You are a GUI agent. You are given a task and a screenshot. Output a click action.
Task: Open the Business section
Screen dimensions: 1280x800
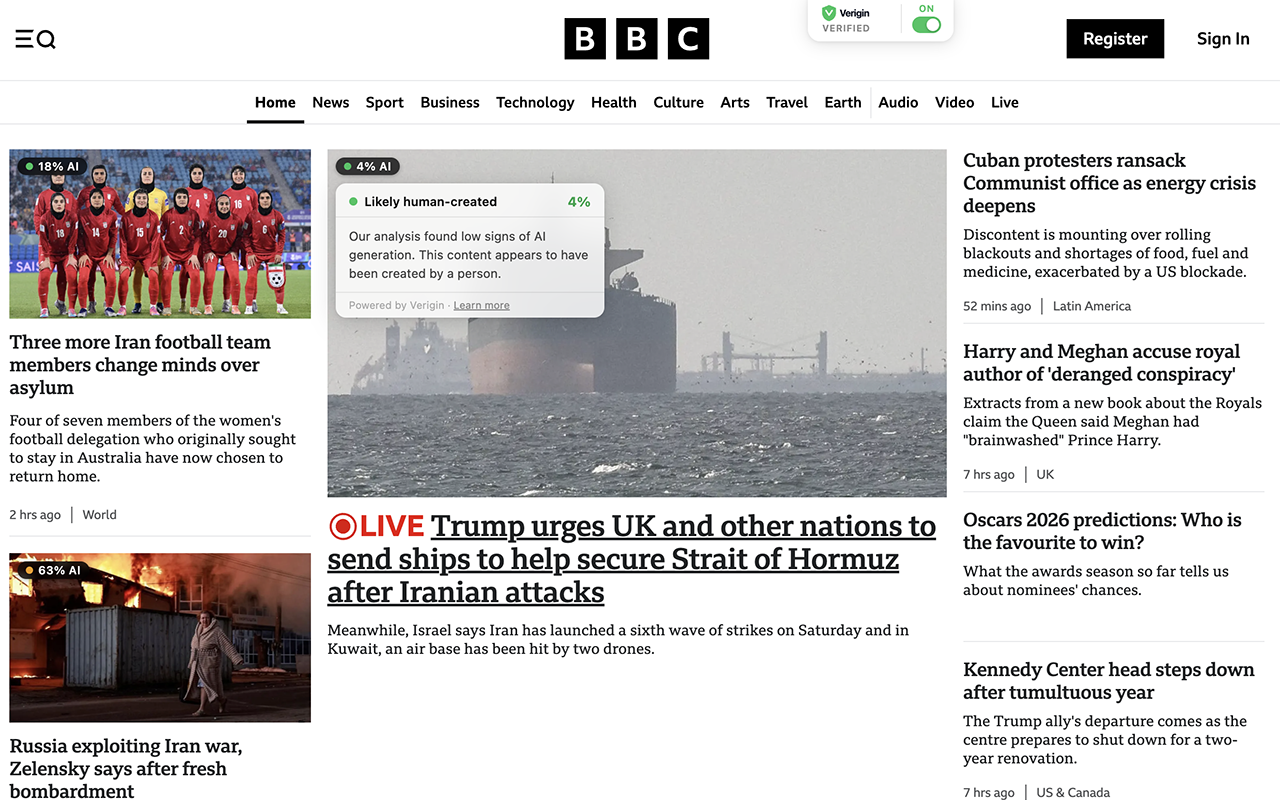(450, 102)
